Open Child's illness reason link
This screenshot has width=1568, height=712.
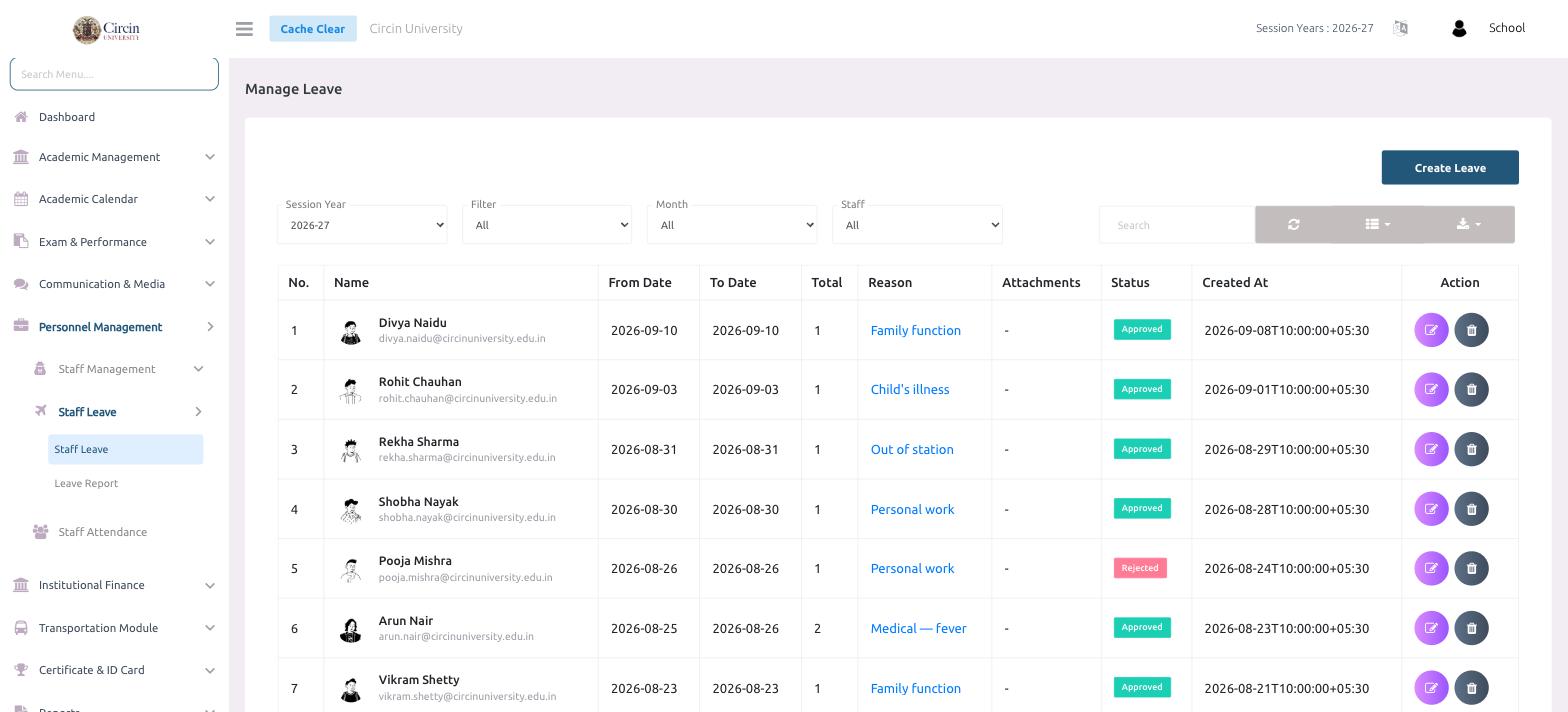pos(910,389)
